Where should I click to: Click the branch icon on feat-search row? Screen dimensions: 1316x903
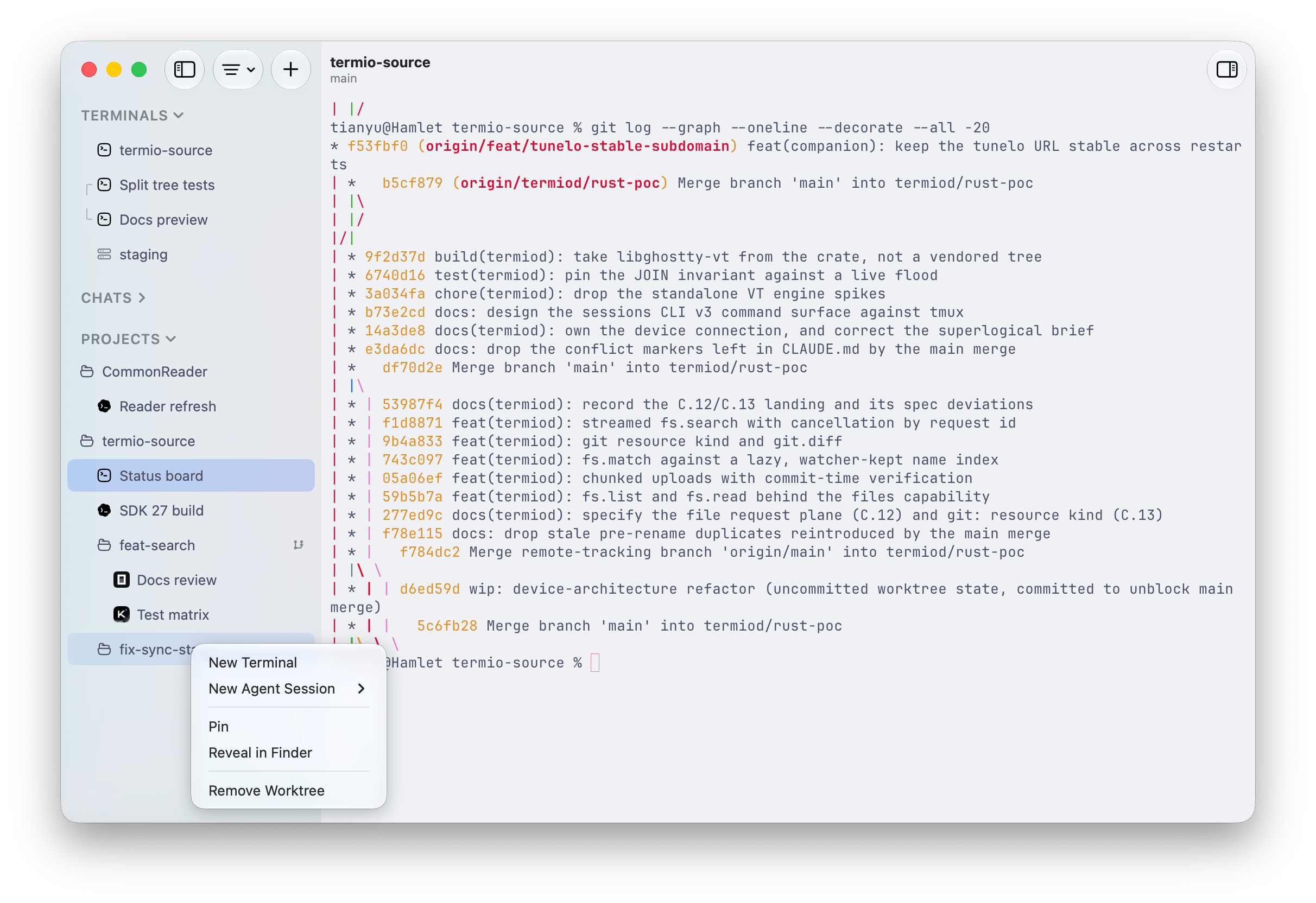(299, 545)
